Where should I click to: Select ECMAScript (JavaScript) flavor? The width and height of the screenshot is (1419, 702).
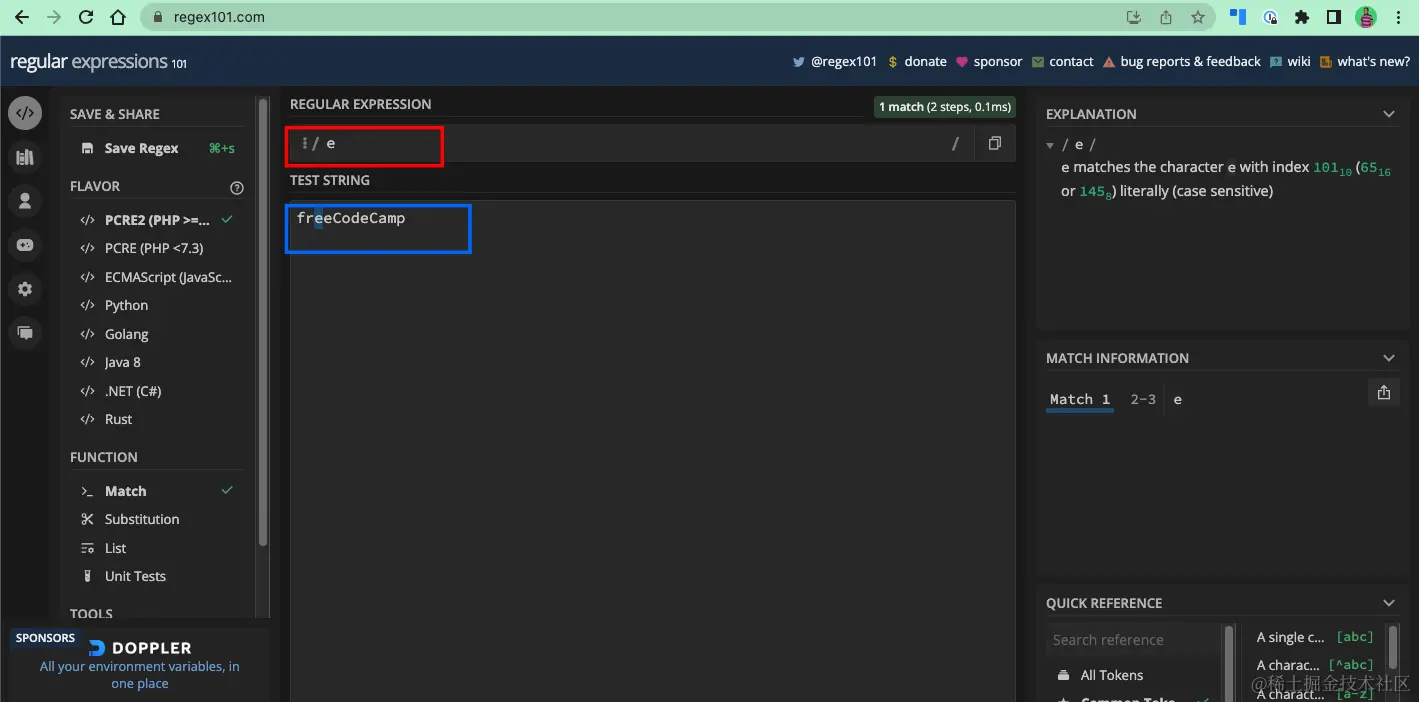tap(156, 277)
